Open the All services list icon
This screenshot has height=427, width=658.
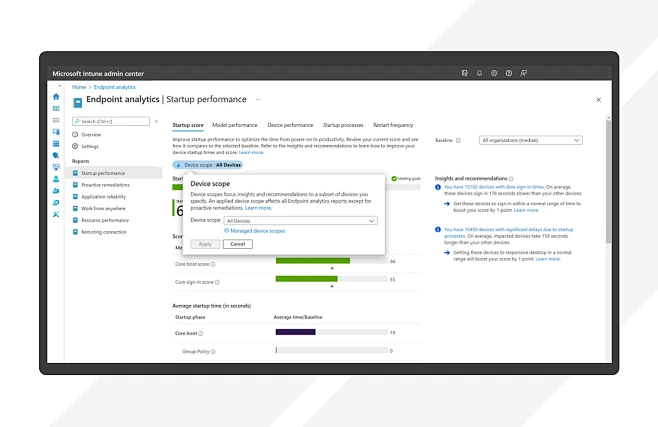pyautogui.click(x=56, y=120)
